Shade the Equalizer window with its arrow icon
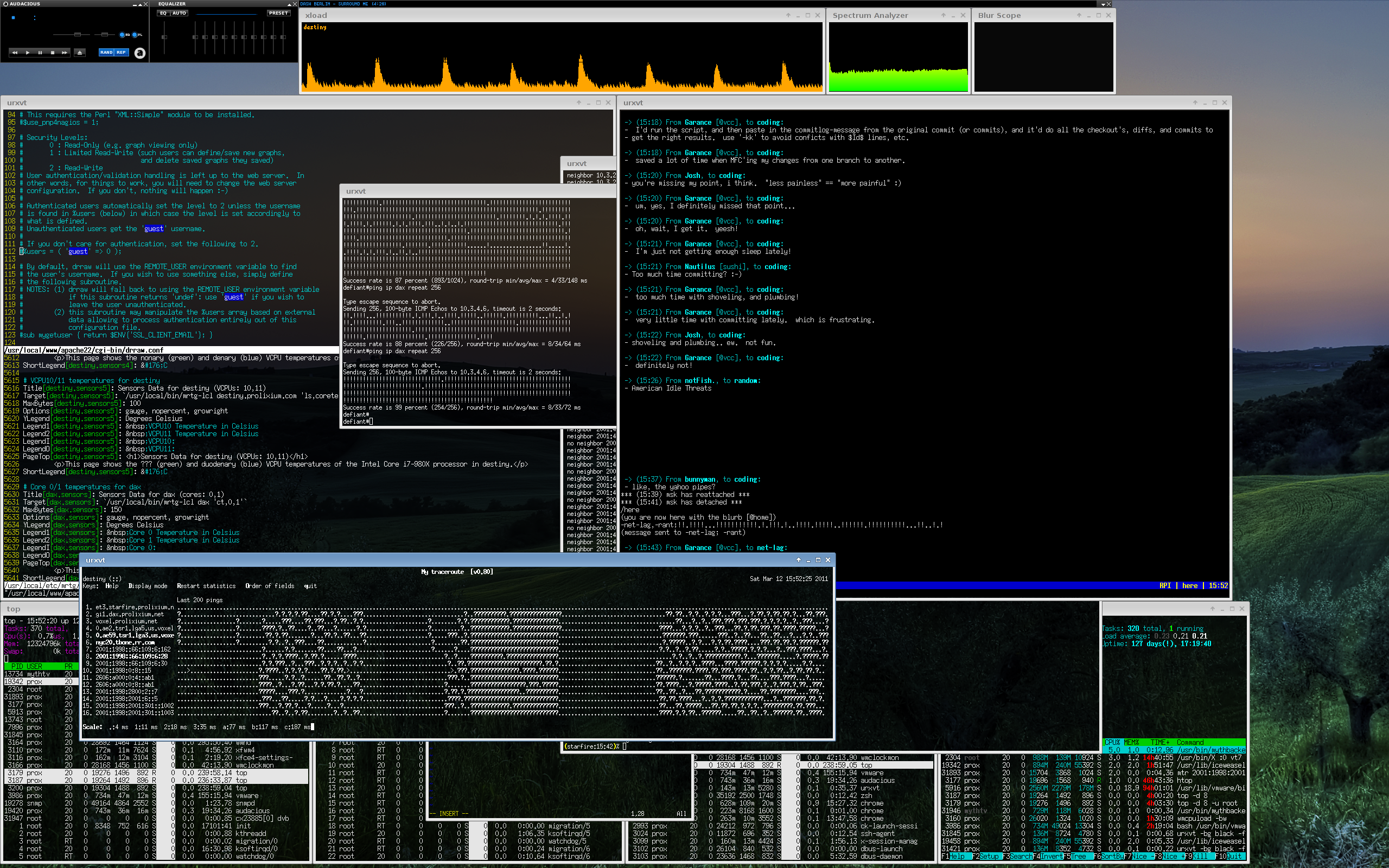Image resolution: width=1389 pixels, height=868 pixels. pos(289,4)
